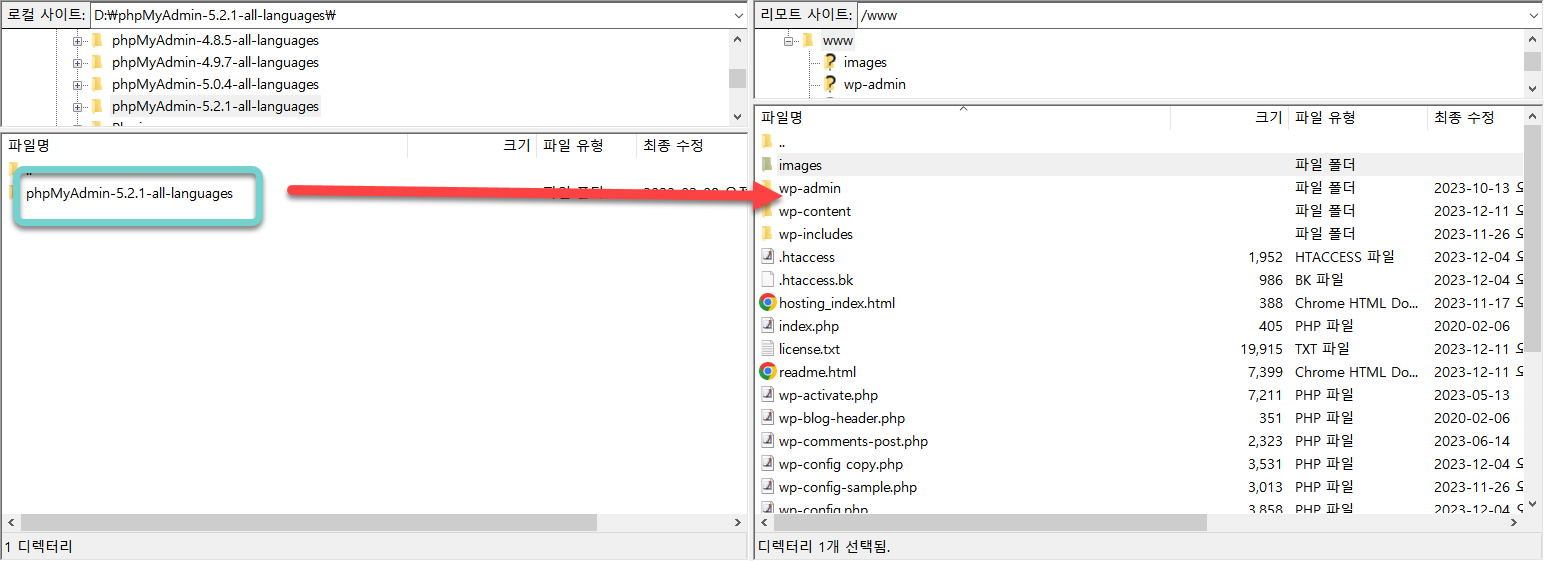Select phpMyAdmin-5.0.4-all-languages in local tree
This screenshot has height=561, width=1544.
tap(215, 85)
